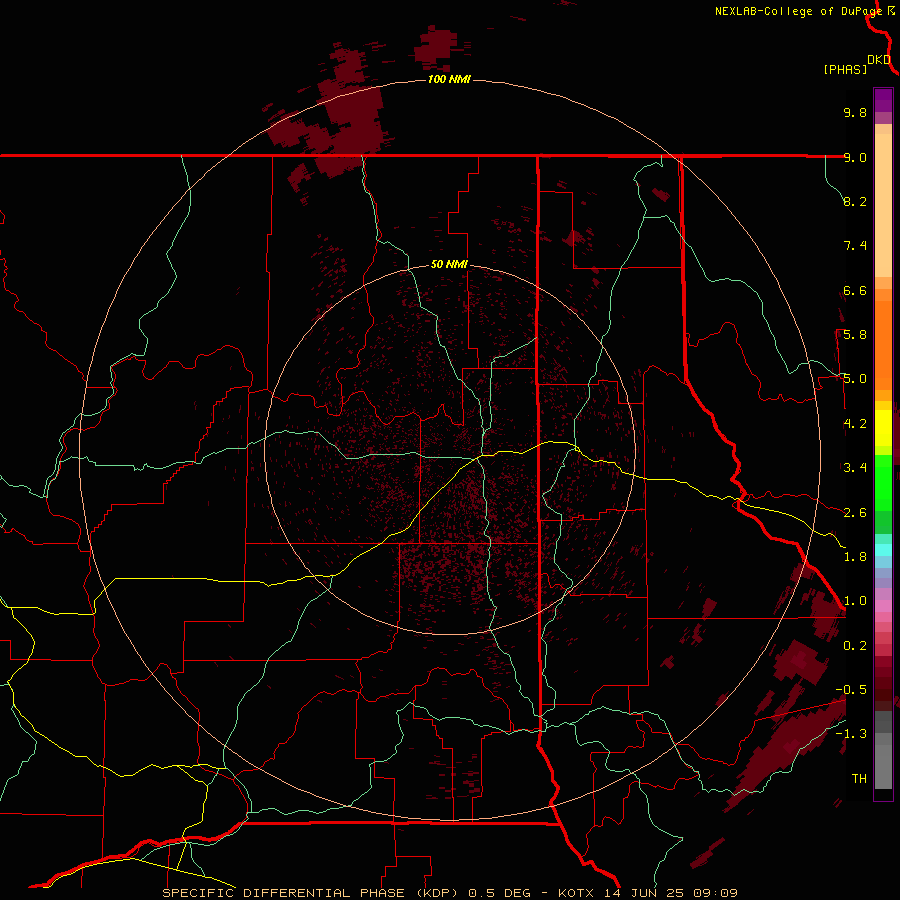The image size is (900, 900).
Task: Pick the light peach segment of color bar
Action: tap(883, 205)
